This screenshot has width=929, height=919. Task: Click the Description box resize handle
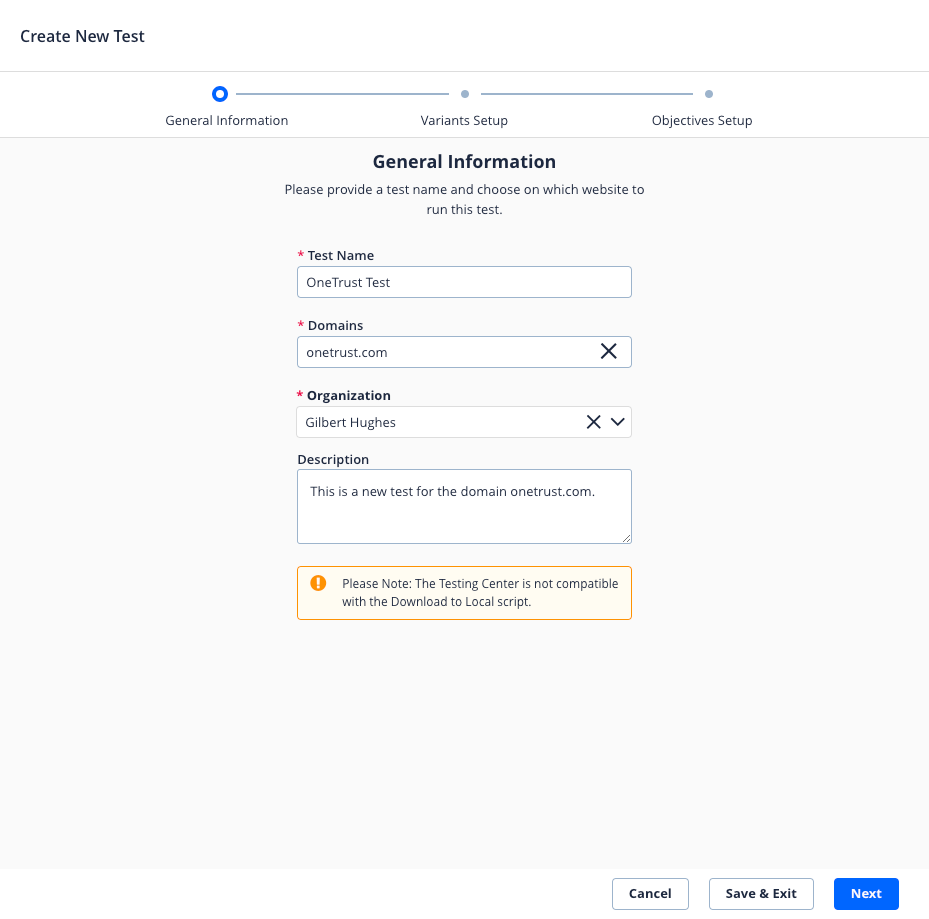coord(626,538)
